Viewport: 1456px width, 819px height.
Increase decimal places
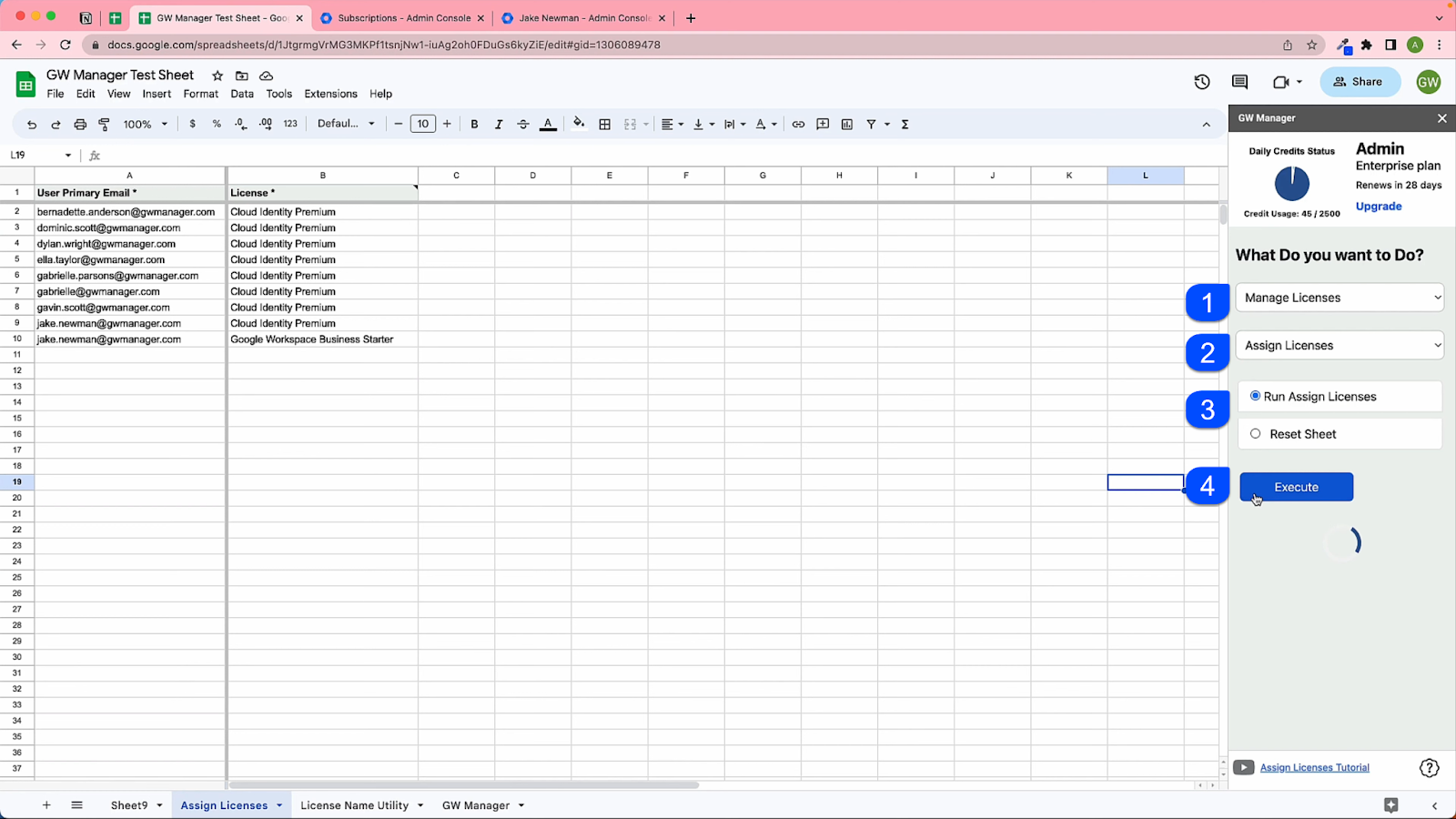pos(266,124)
